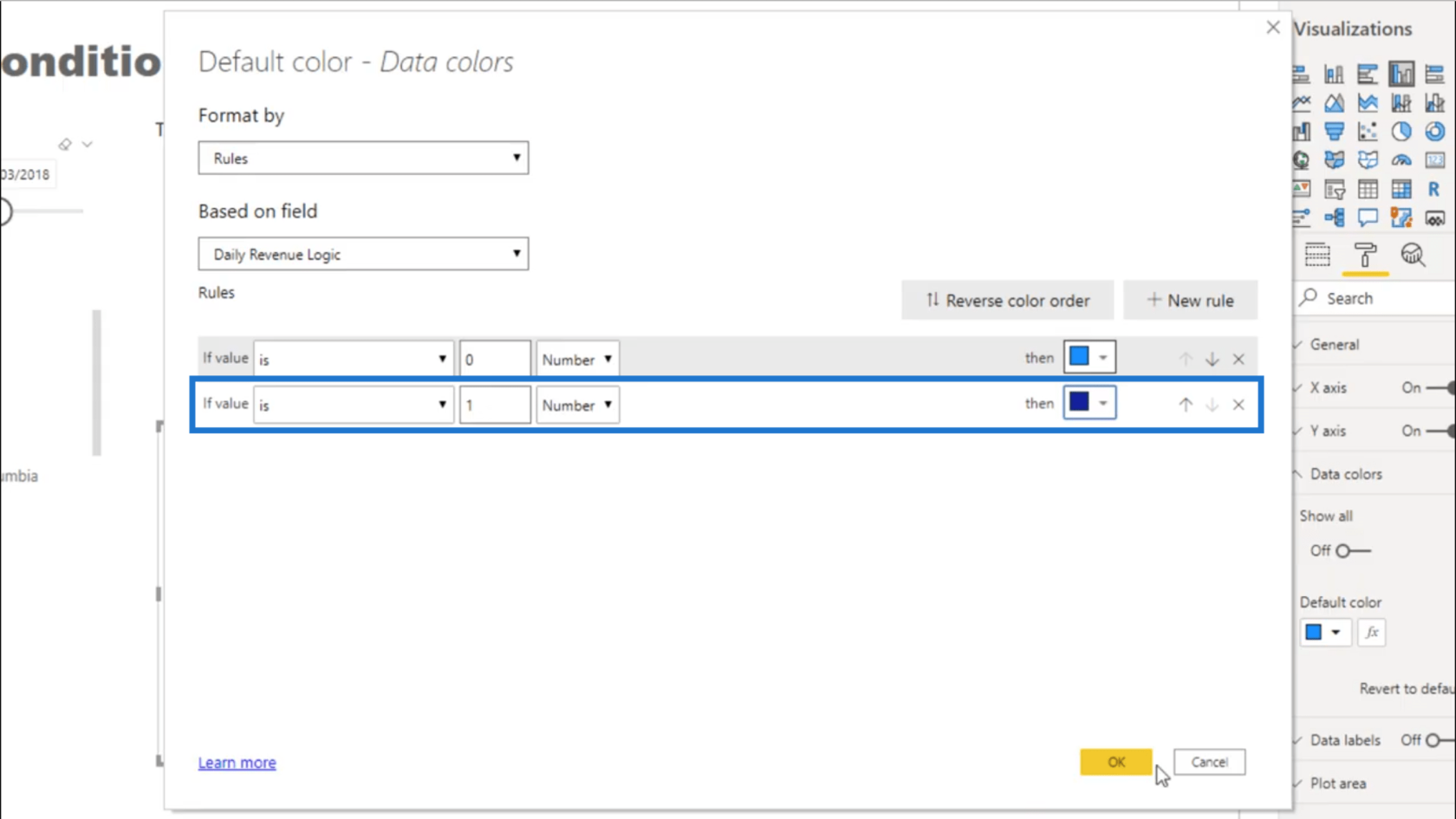The width and height of the screenshot is (1456, 819).
Task: Open the Default color swatch in pane
Action: [x=1323, y=633]
